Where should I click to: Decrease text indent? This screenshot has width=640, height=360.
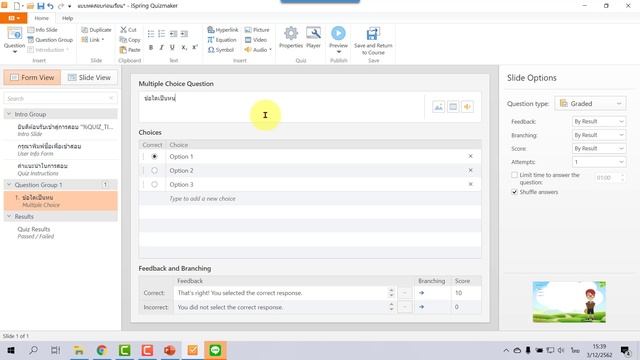[x=173, y=33]
